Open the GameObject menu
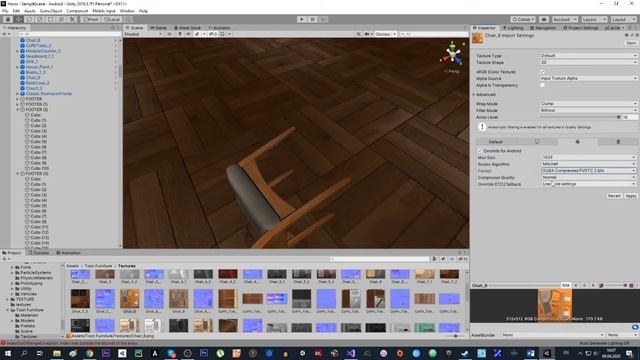 (51, 11)
